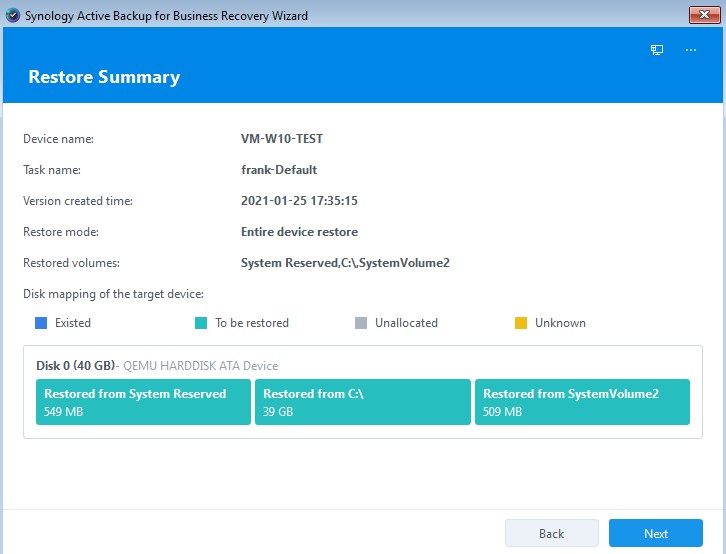Click the Restore mode label
Image resolution: width=726 pixels, height=554 pixels.
[61, 232]
